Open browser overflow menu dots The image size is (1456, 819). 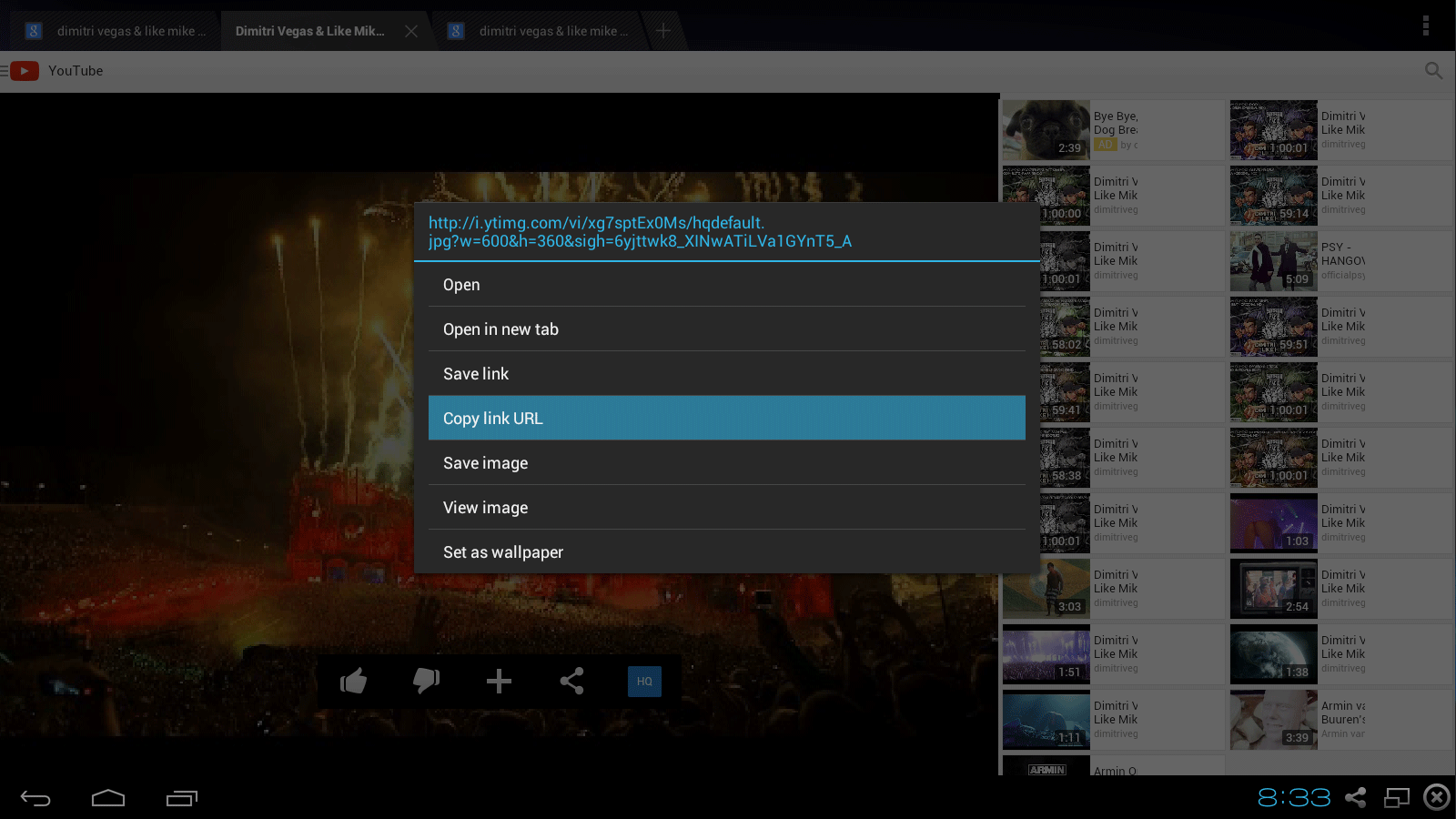click(1426, 25)
